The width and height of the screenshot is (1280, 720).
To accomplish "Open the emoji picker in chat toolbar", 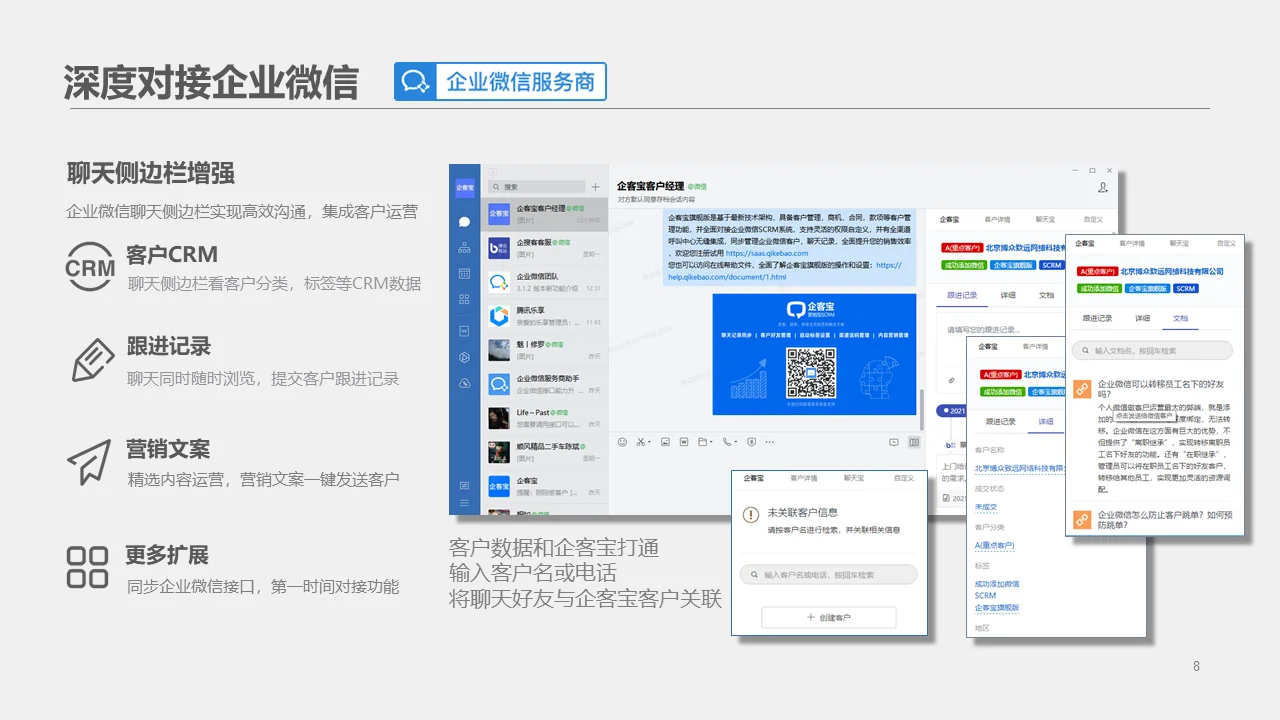I will (622, 441).
